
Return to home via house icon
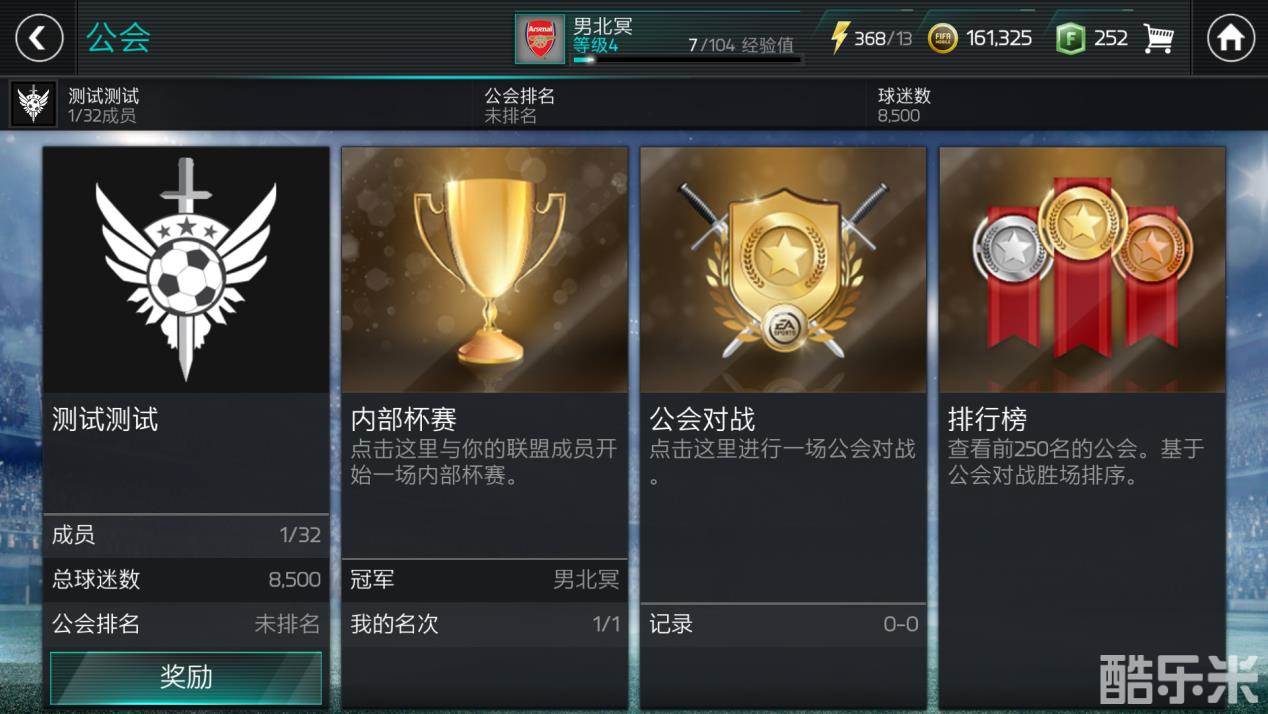(1231, 38)
